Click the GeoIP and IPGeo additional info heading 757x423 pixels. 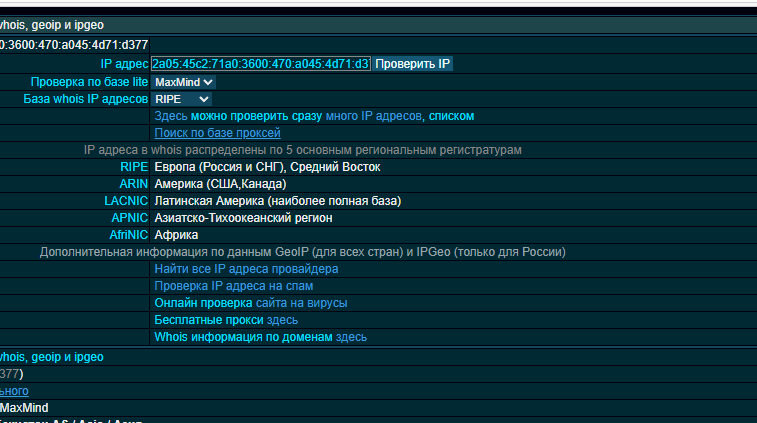click(x=303, y=252)
